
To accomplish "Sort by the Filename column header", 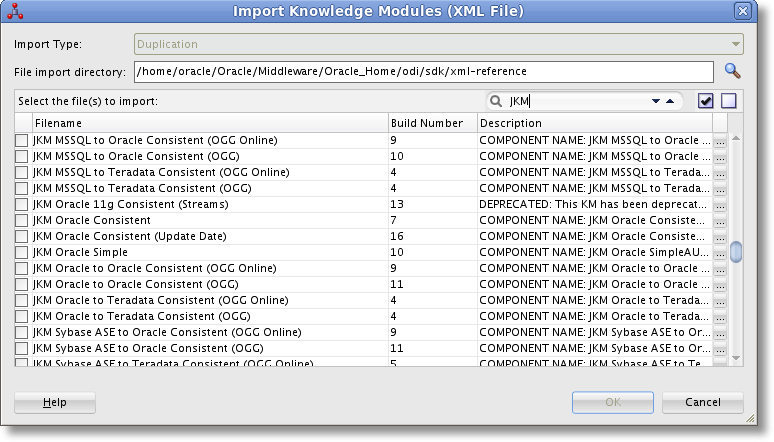I will pyautogui.click(x=210, y=123).
